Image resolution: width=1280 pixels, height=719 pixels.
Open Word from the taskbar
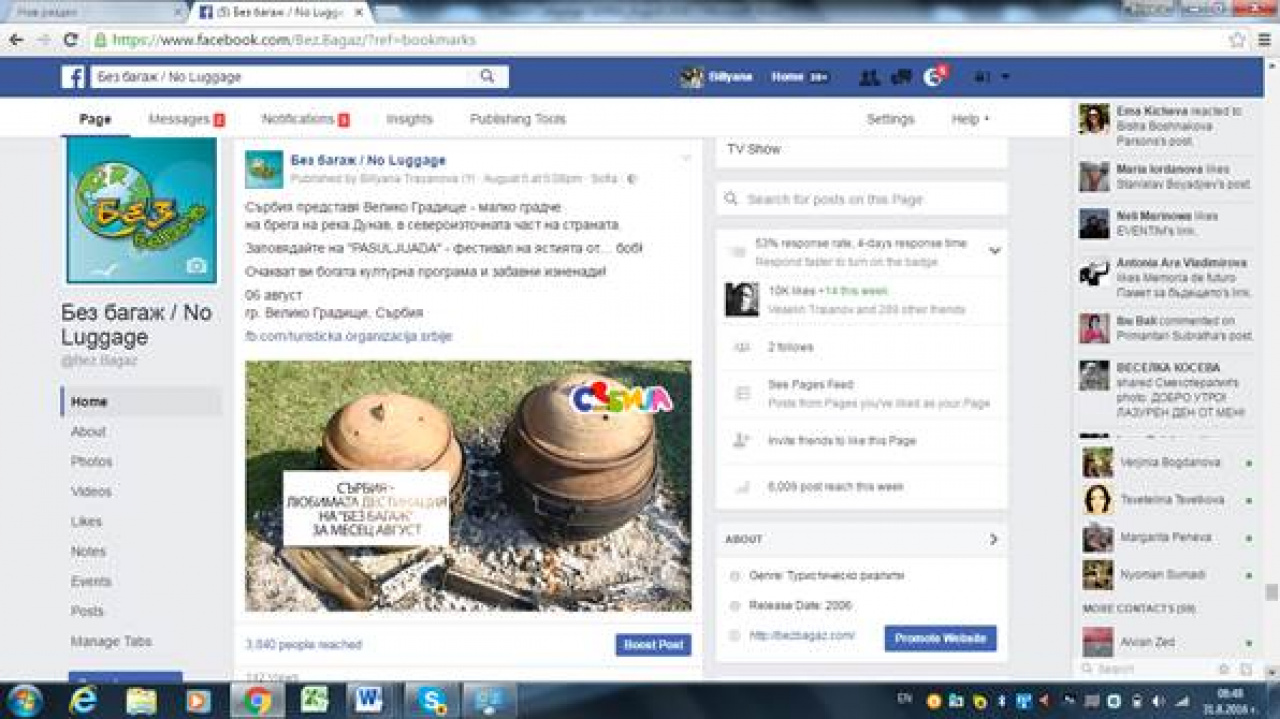[369, 700]
